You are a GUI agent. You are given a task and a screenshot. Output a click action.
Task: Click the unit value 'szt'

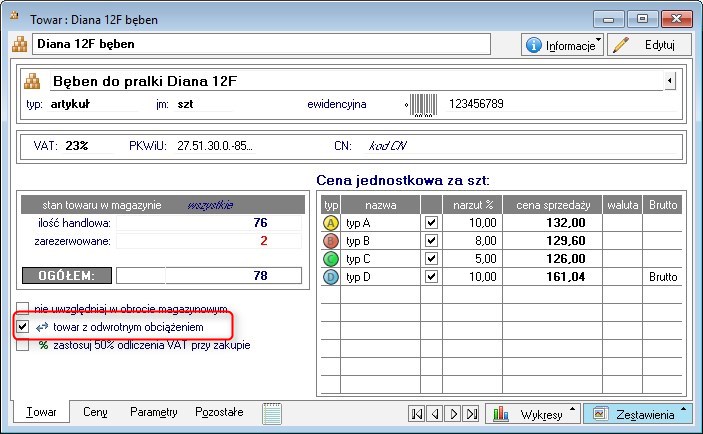185,104
